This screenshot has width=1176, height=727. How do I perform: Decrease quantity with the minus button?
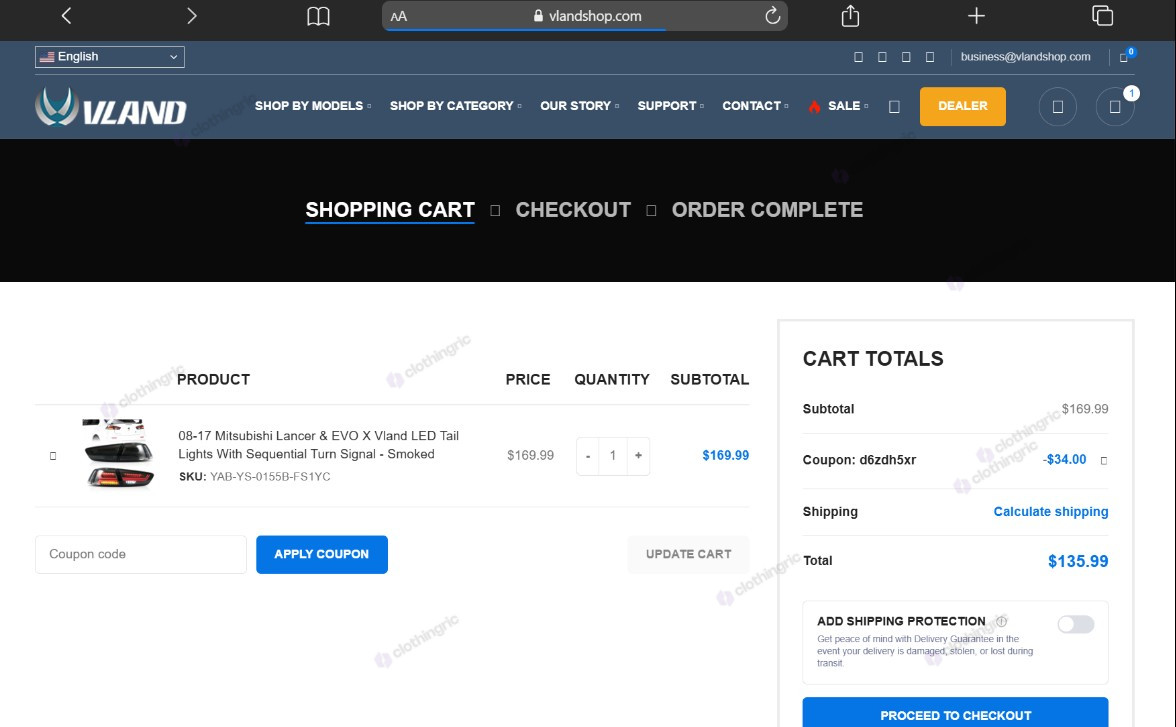point(588,455)
